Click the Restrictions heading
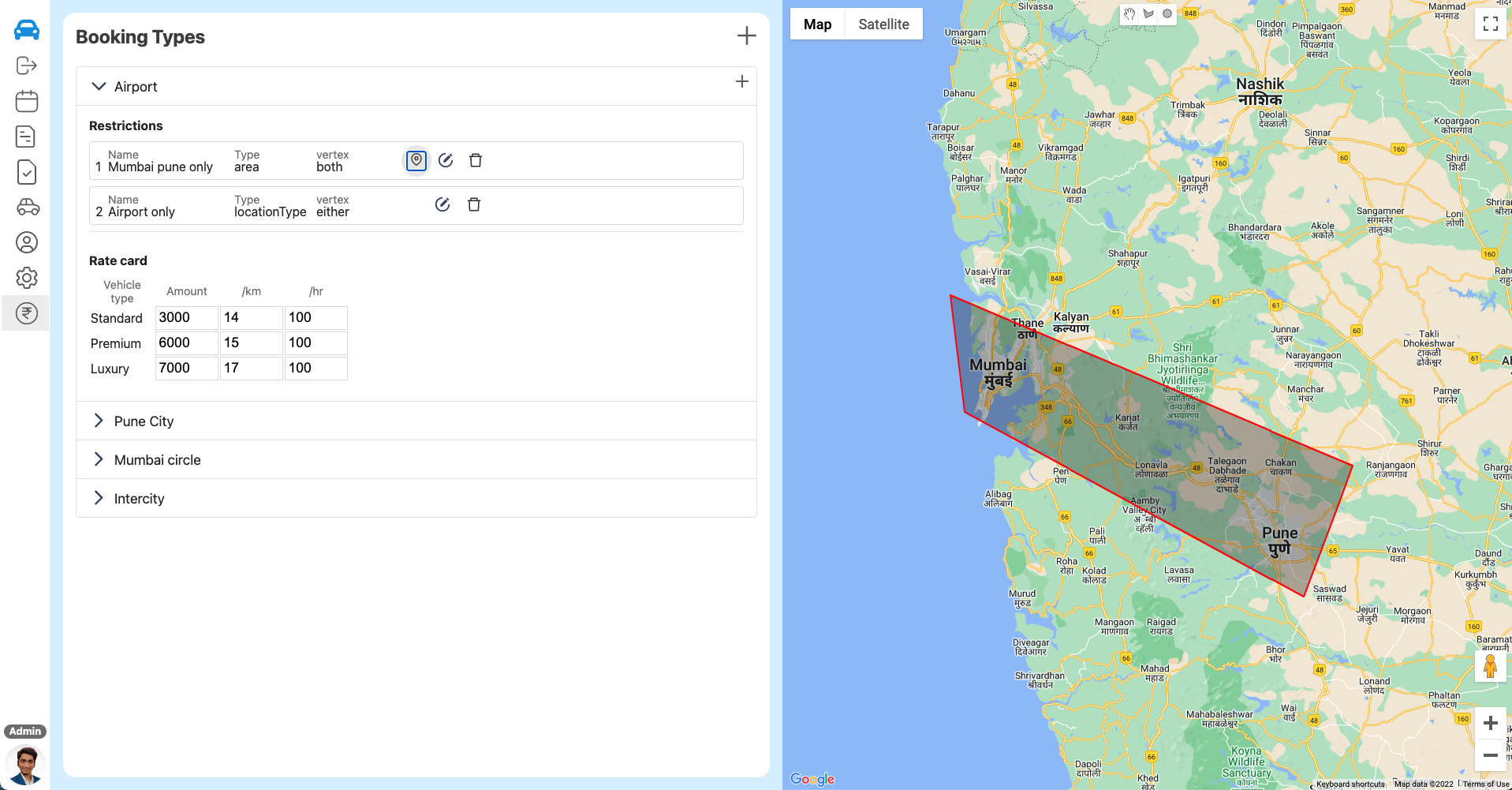The height and width of the screenshot is (790, 1512). tap(126, 125)
